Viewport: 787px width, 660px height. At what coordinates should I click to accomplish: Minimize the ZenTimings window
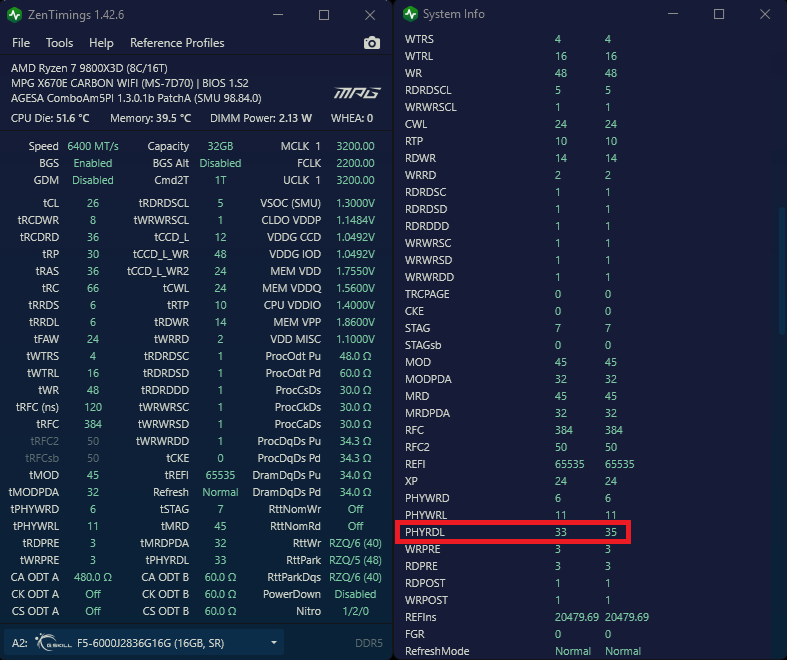click(x=278, y=15)
